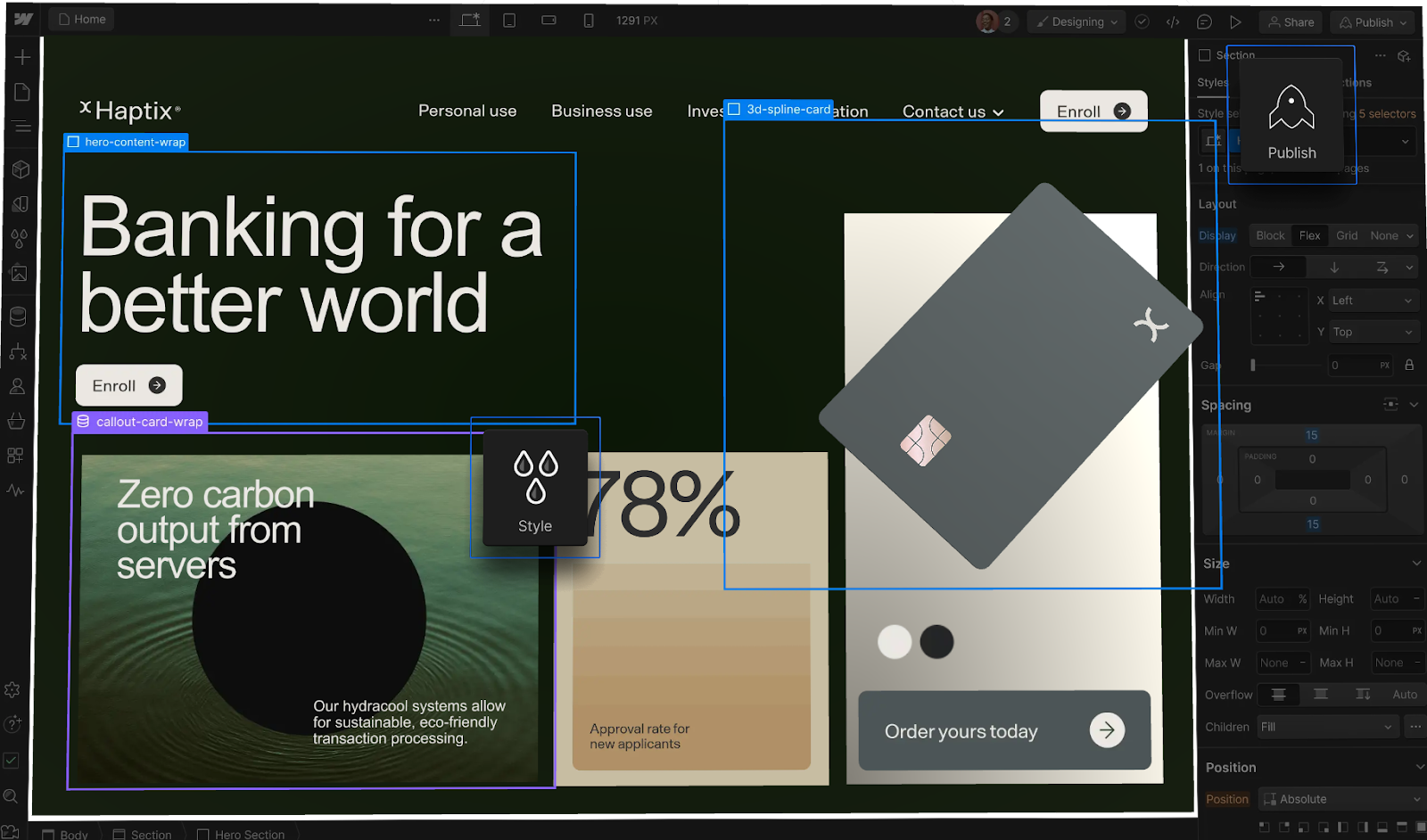Set Display to Flex
The image size is (1427, 840).
pyautogui.click(x=1309, y=235)
